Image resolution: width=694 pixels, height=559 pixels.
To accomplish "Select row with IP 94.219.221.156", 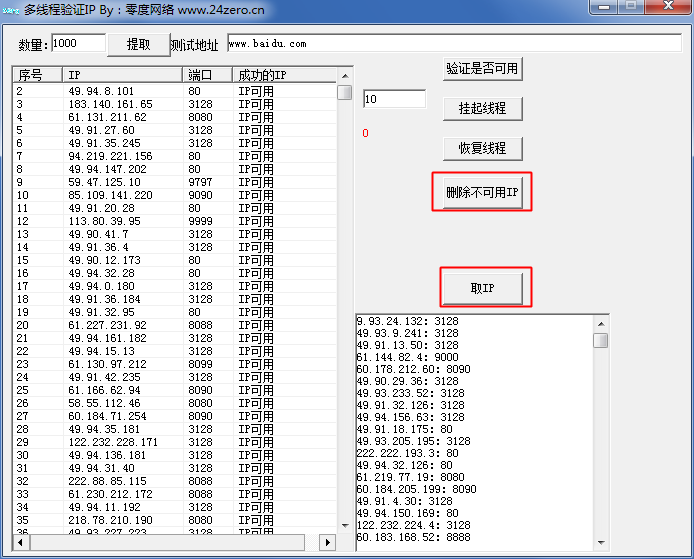I will [175, 156].
